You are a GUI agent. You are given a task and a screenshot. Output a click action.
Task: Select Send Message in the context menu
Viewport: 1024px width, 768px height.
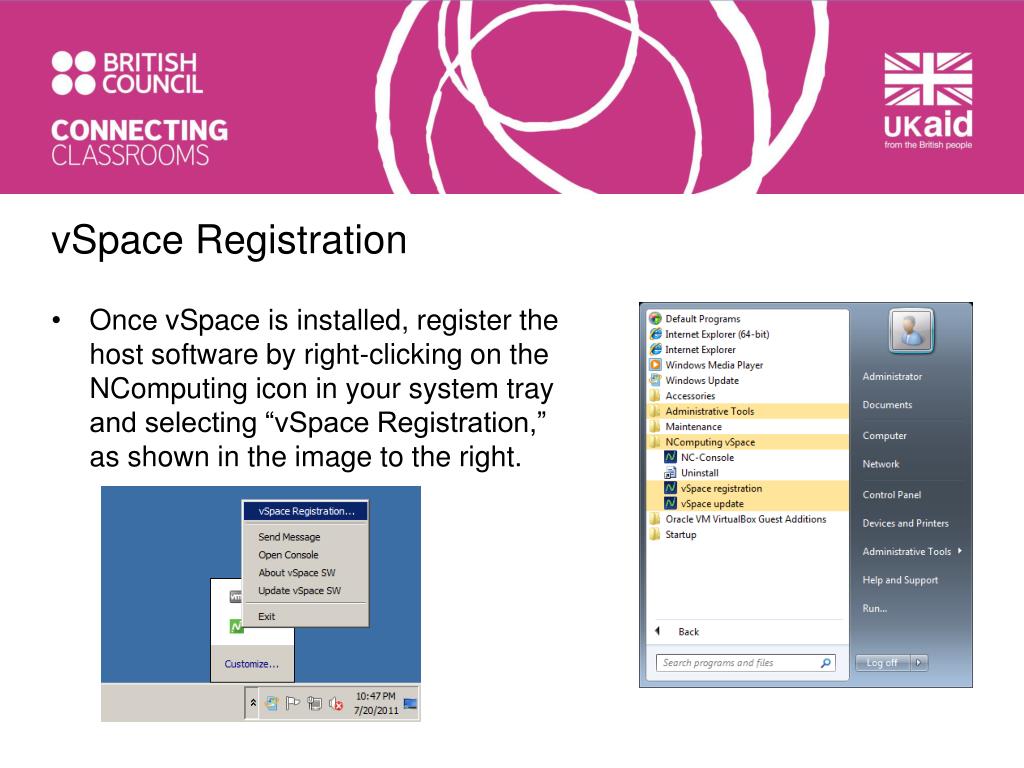pyautogui.click(x=289, y=537)
